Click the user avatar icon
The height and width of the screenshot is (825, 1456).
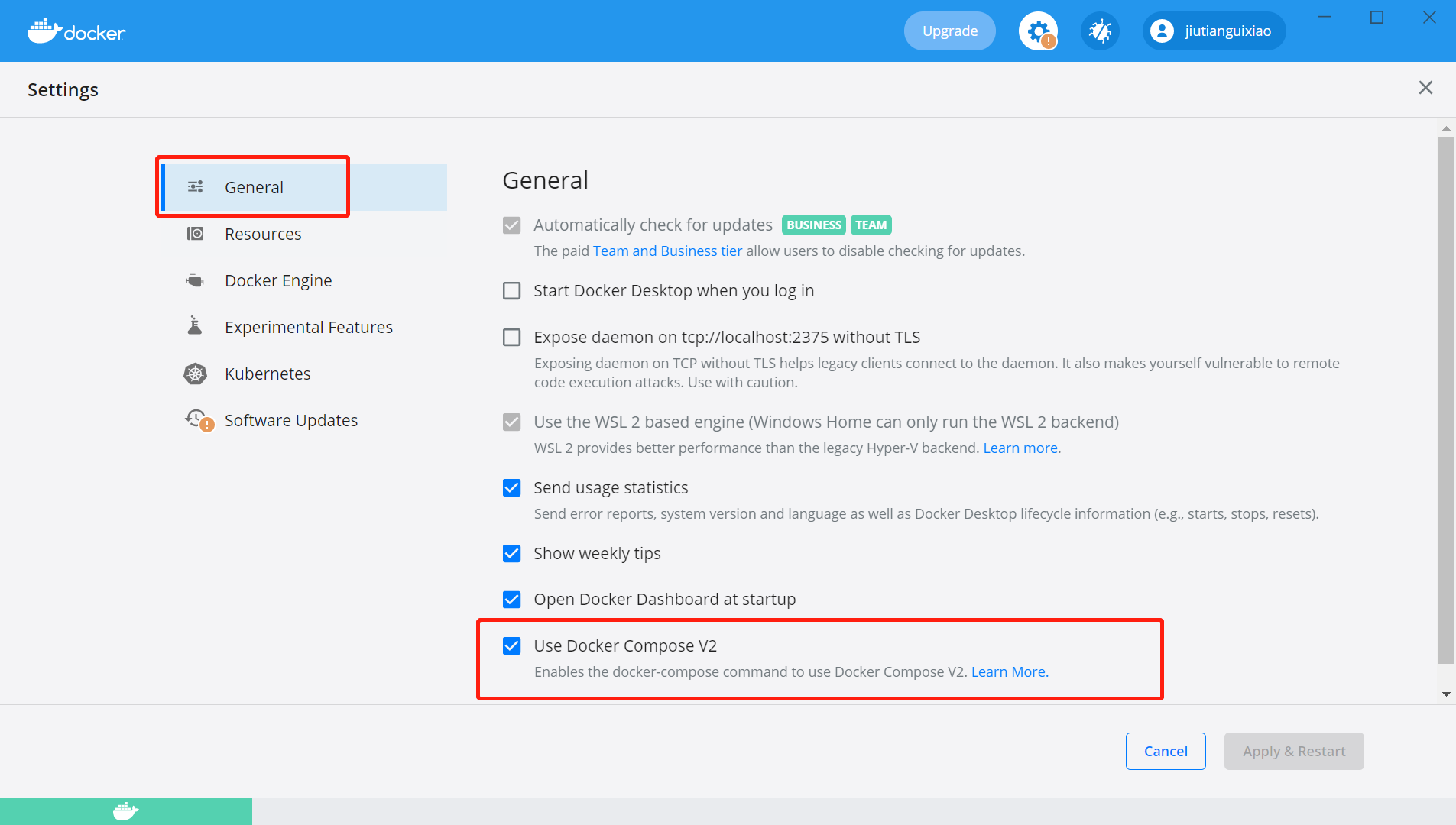click(x=1162, y=31)
